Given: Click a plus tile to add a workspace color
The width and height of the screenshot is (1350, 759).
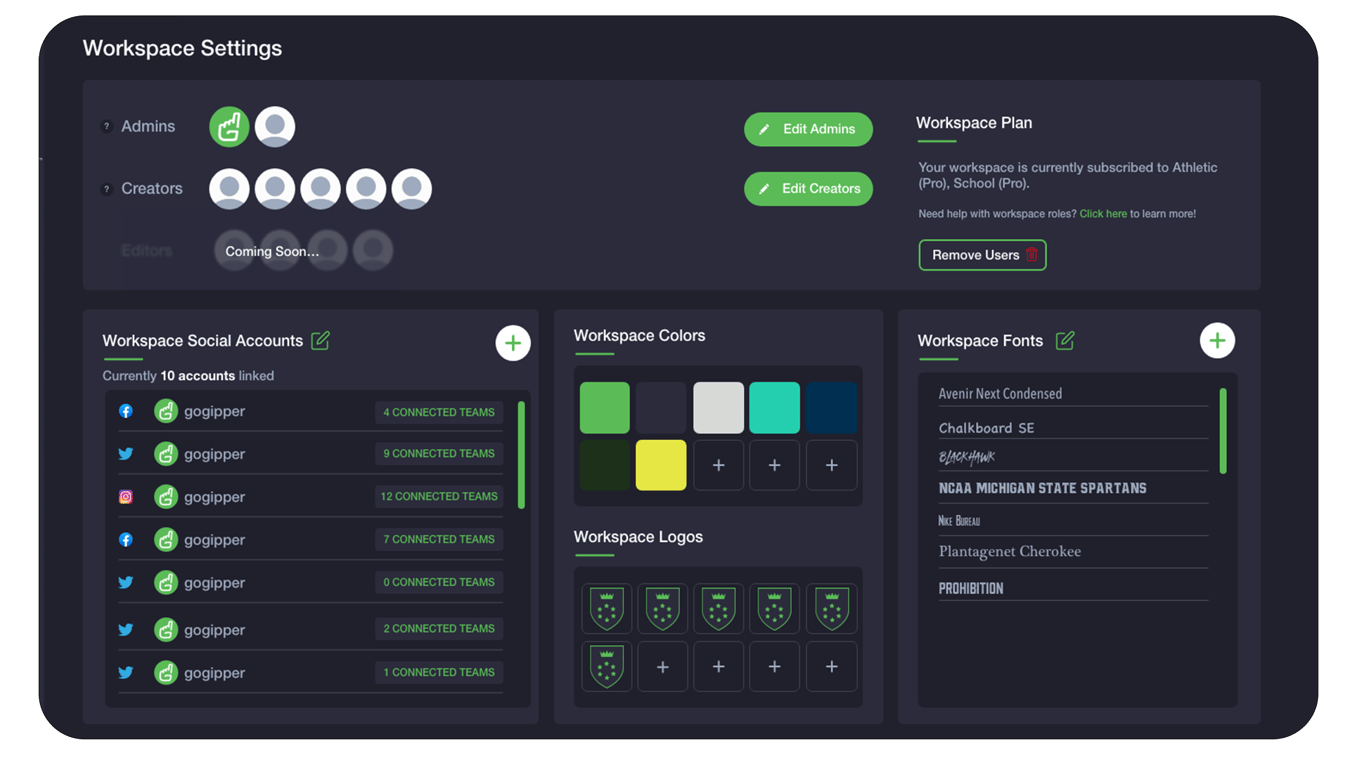Looking at the screenshot, I should (718, 464).
